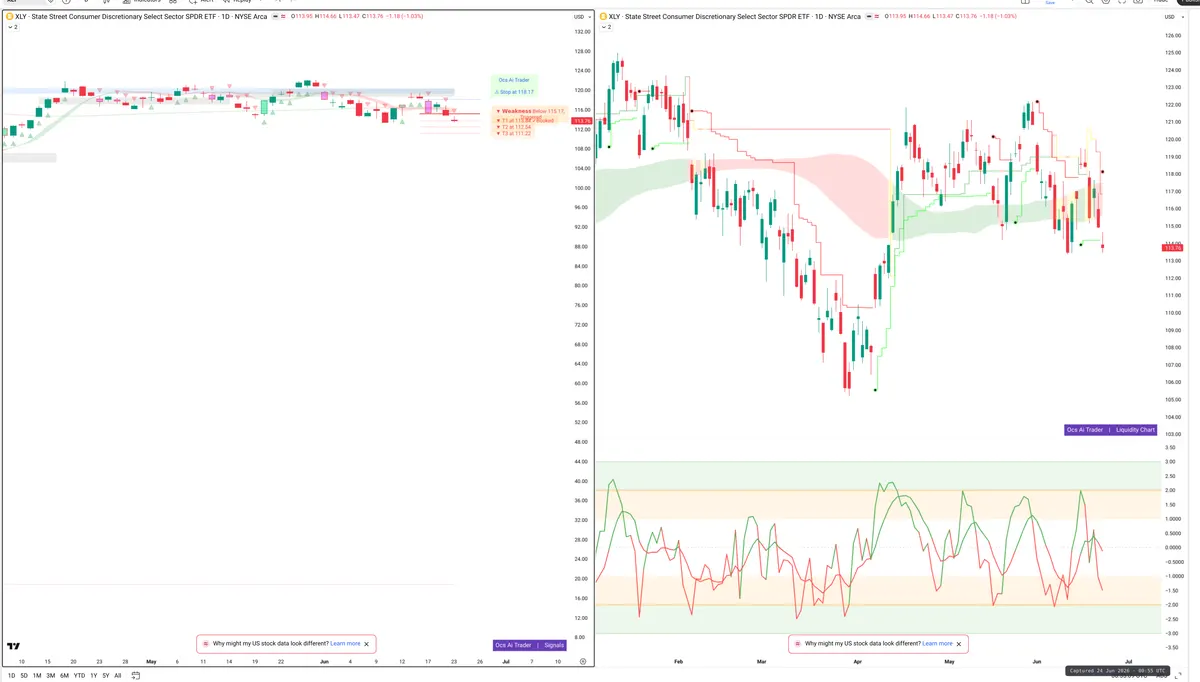Click XLY symbol logo on left chart
The width and height of the screenshot is (1200, 682).
(9, 17)
